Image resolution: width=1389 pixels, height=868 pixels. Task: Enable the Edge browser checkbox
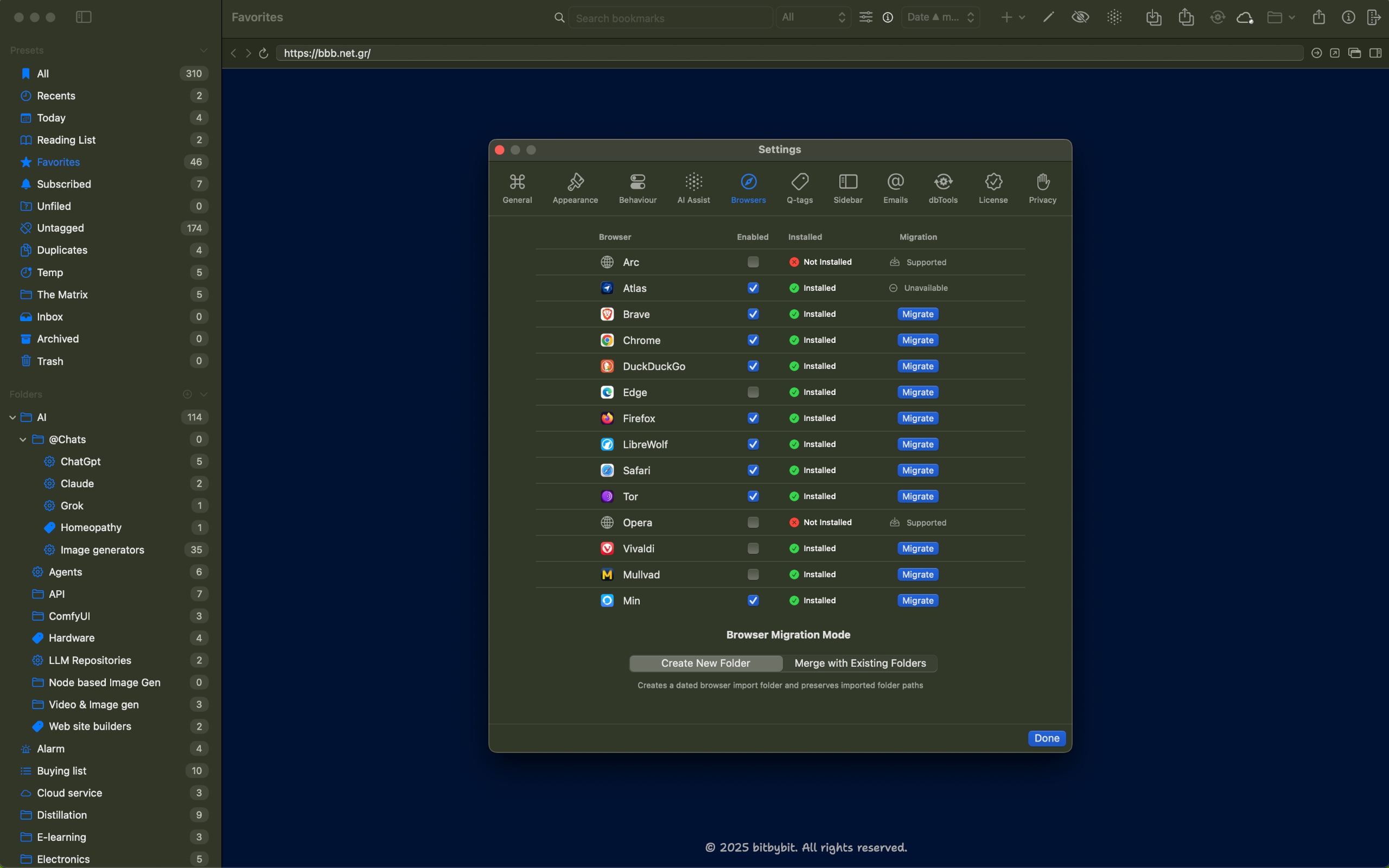click(x=753, y=392)
